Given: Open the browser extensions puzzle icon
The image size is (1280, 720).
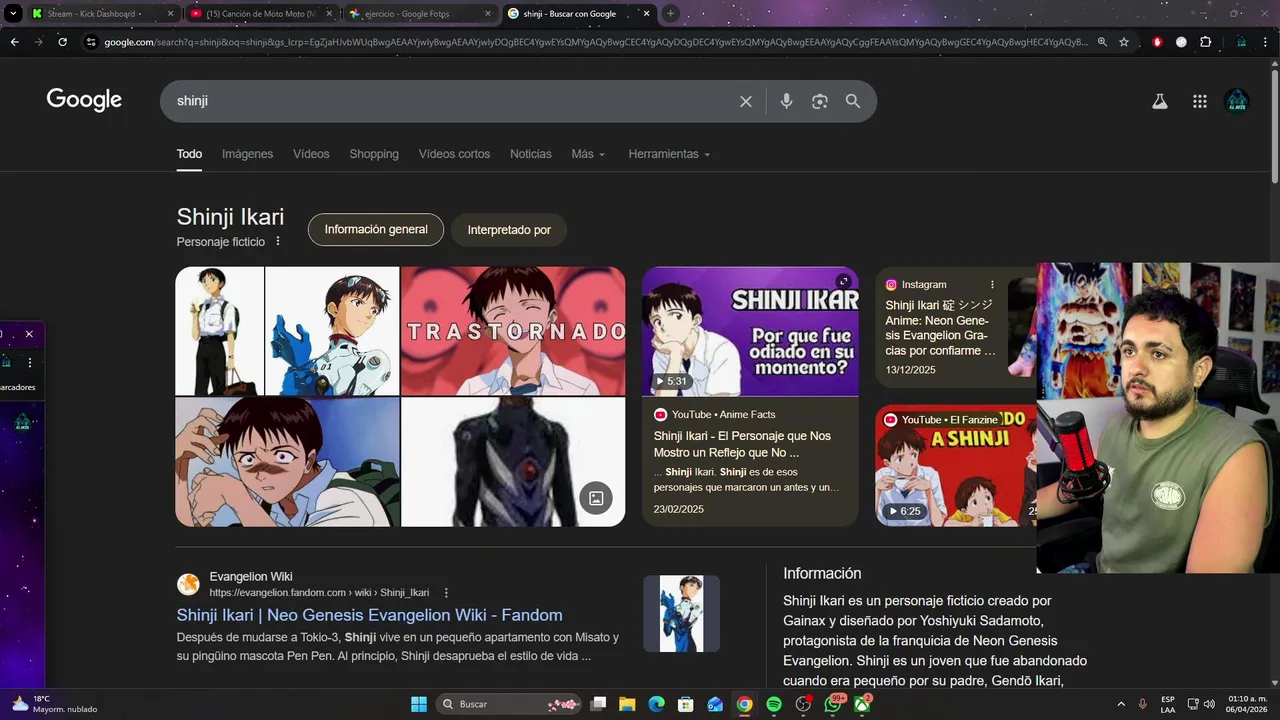Looking at the screenshot, I should (x=1206, y=42).
